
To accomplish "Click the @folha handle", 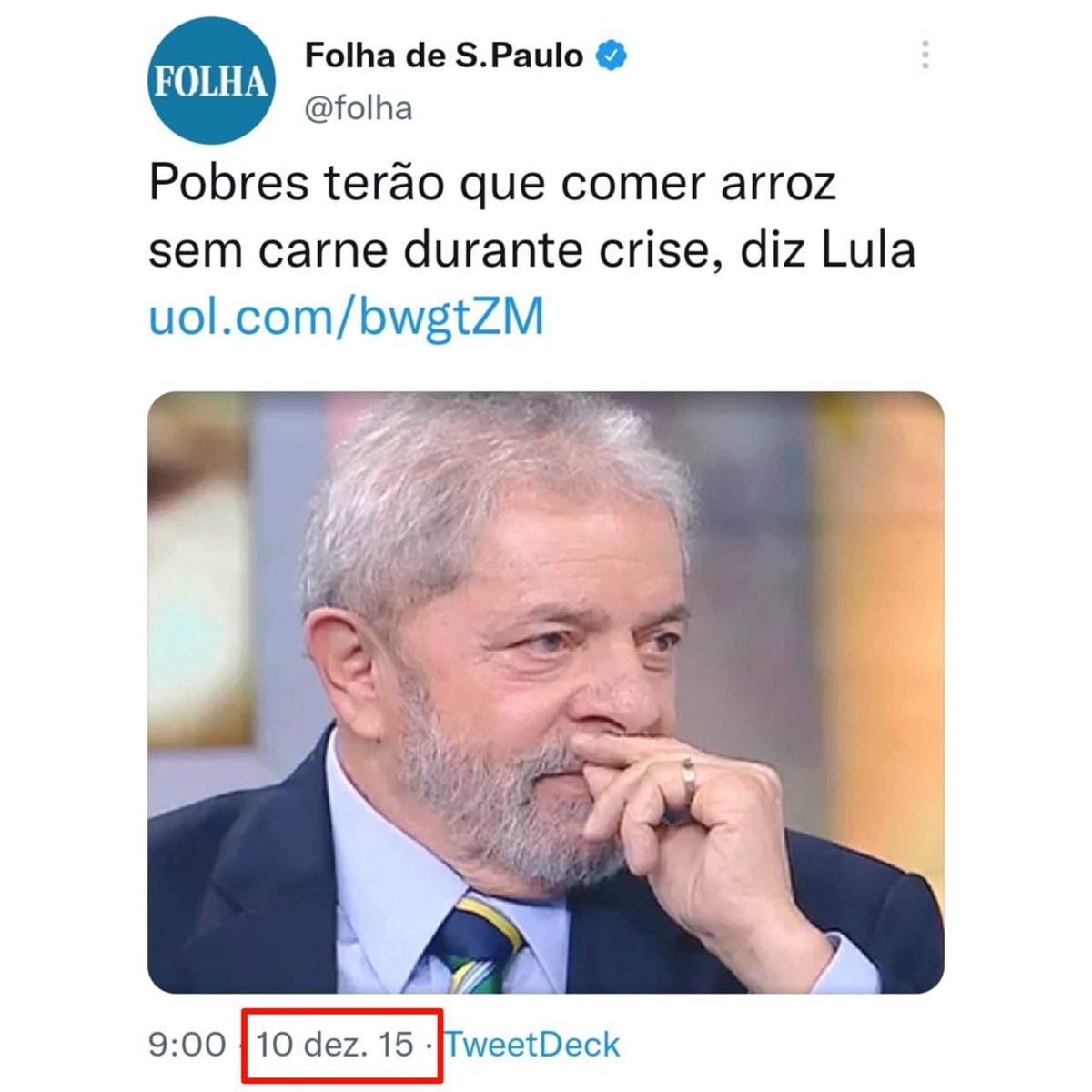I will (359, 108).
